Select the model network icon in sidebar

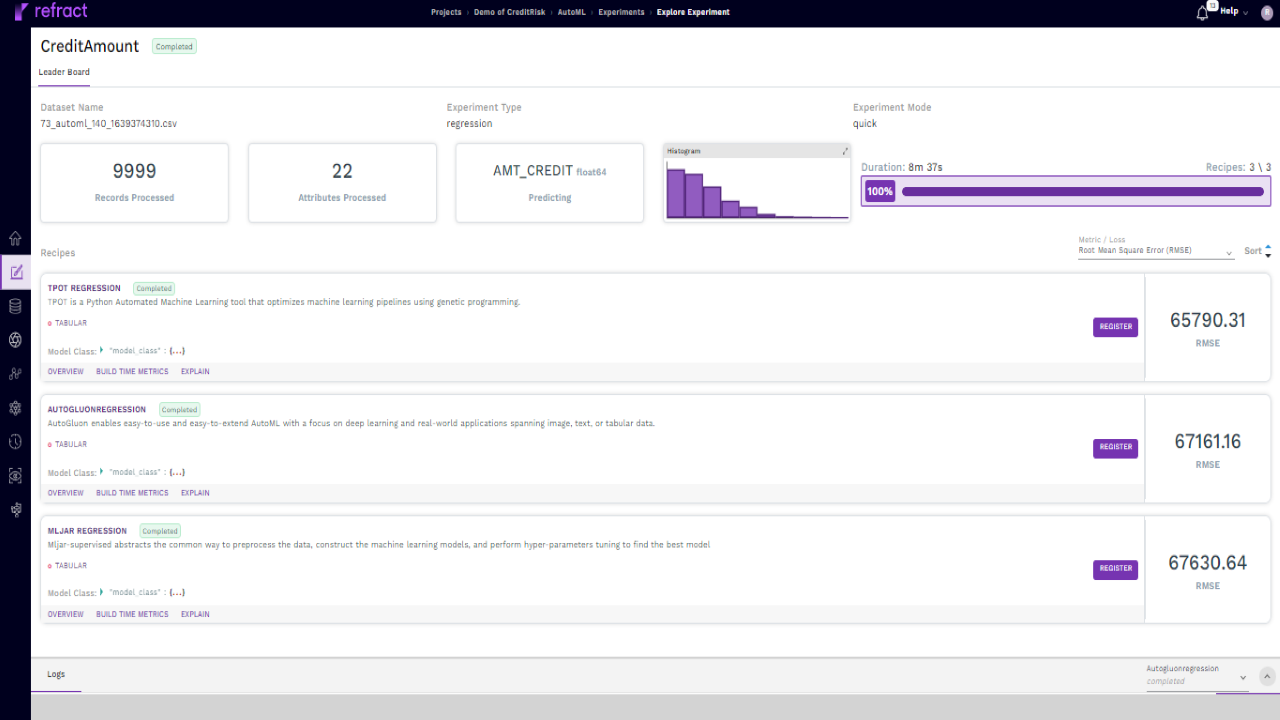click(14, 407)
